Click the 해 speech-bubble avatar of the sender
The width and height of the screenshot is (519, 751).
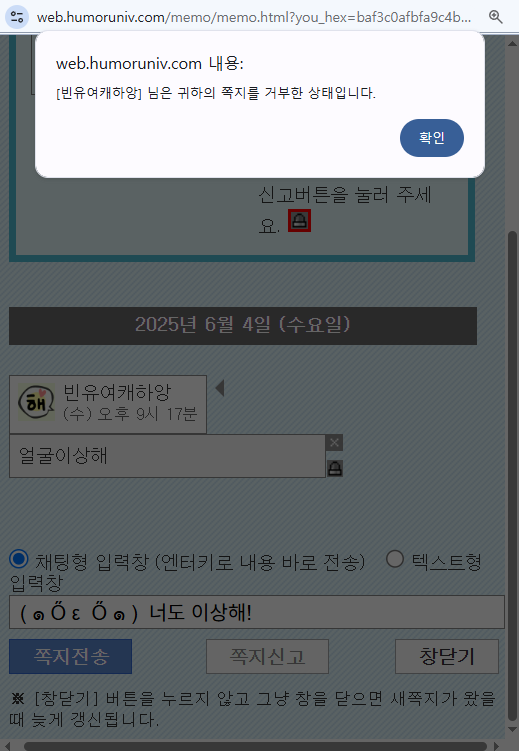(x=36, y=404)
